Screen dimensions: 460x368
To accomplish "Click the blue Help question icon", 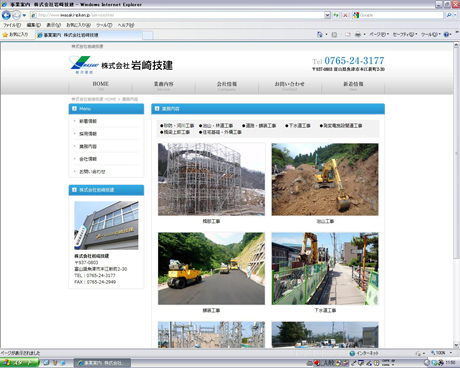I will point(446,34).
